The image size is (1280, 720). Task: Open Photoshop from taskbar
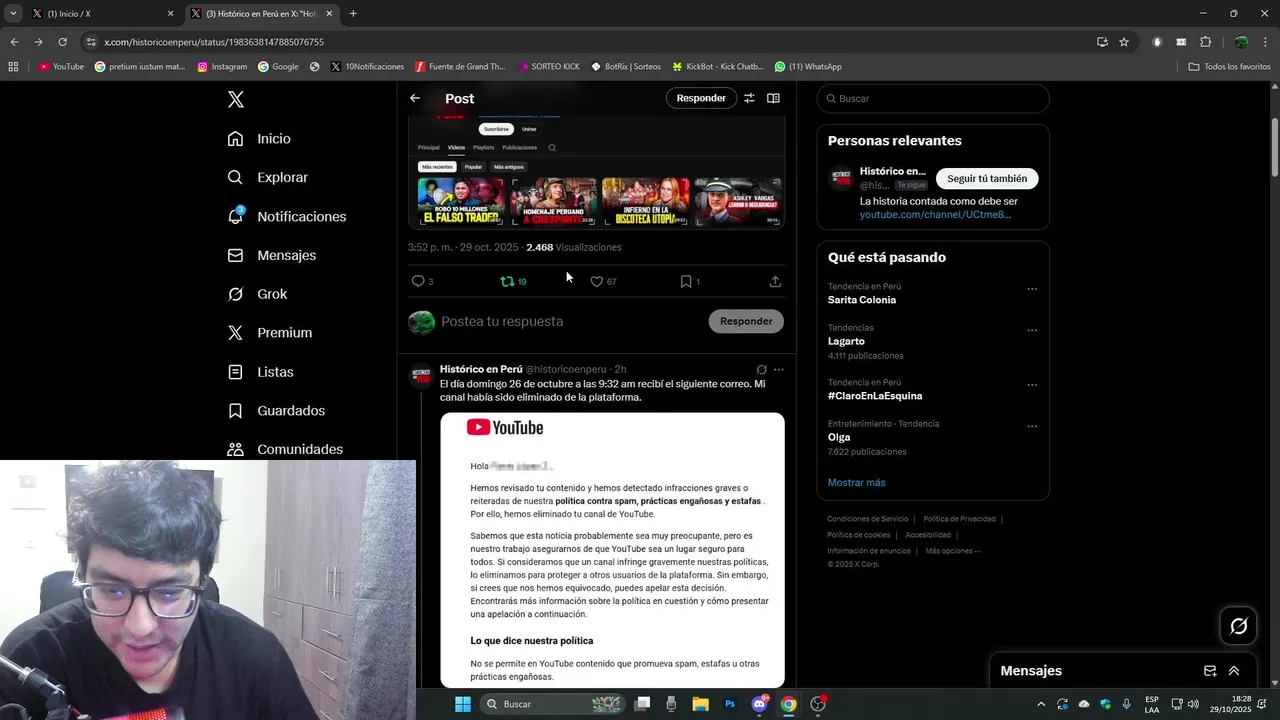(x=730, y=704)
